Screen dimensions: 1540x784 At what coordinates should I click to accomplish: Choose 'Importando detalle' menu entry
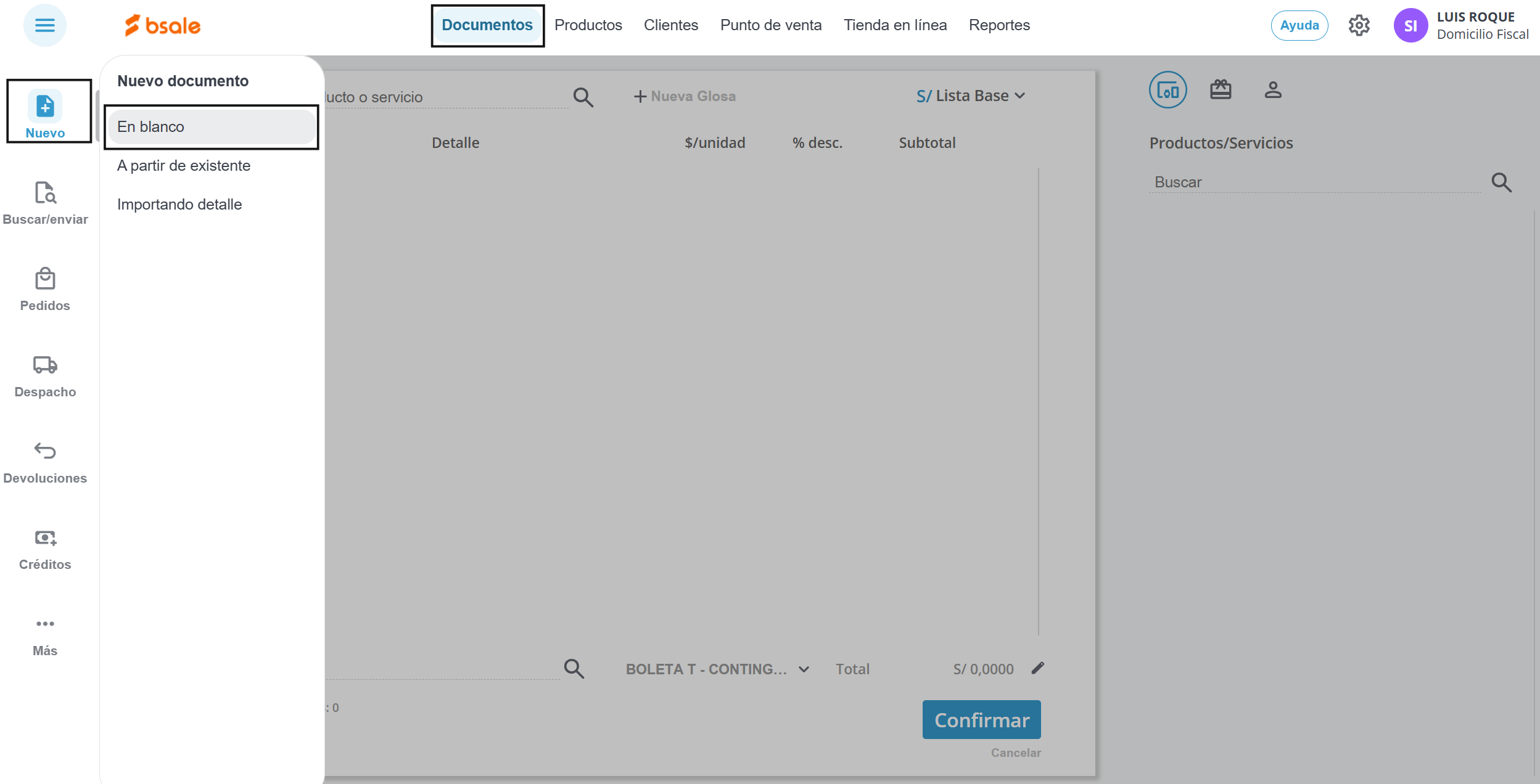pos(179,205)
